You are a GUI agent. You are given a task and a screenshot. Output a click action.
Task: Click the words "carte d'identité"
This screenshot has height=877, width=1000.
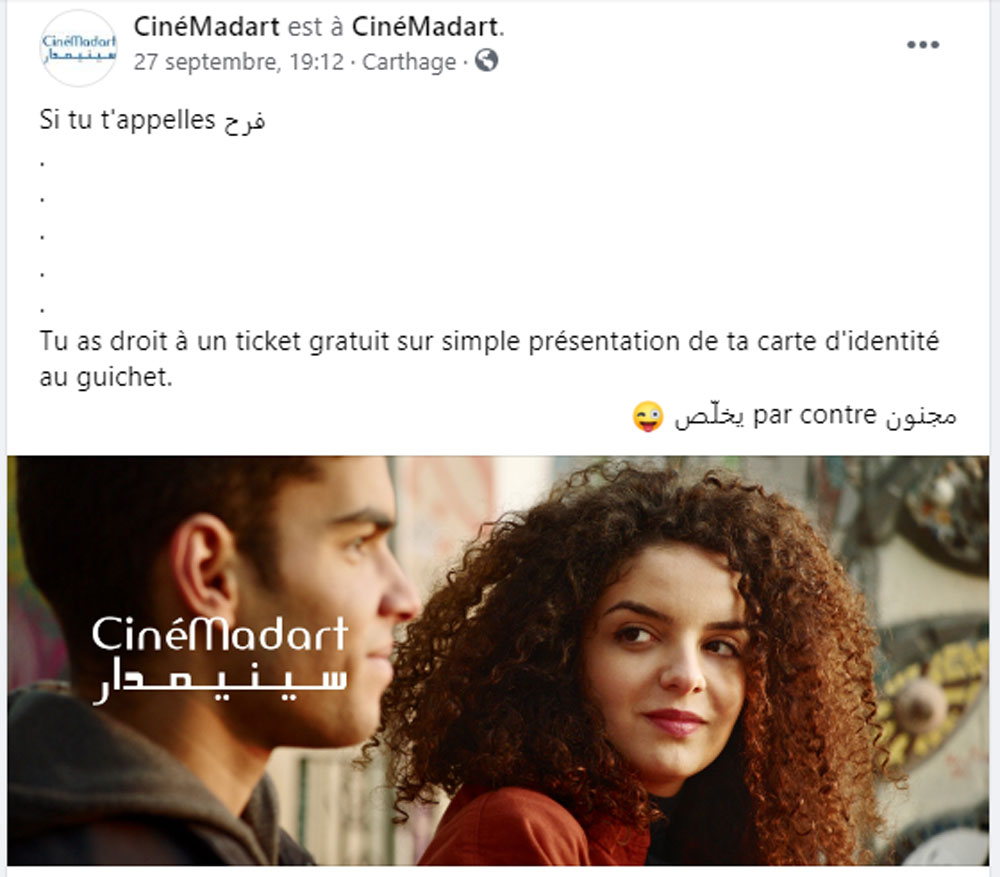[x=848, y=341]
